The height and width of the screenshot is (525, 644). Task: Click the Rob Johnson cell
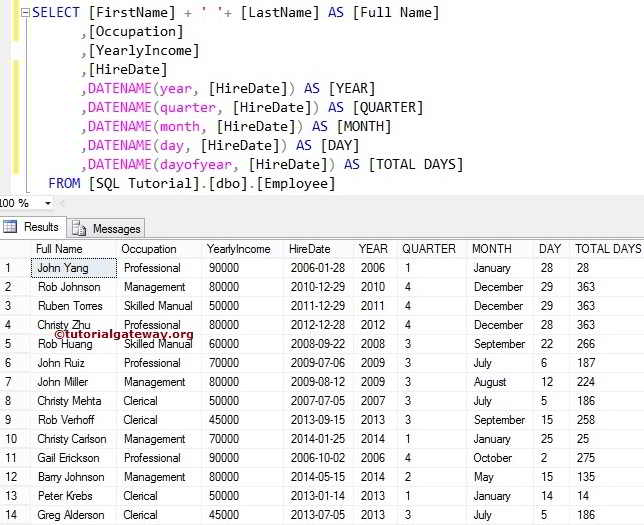click(74, 287)
